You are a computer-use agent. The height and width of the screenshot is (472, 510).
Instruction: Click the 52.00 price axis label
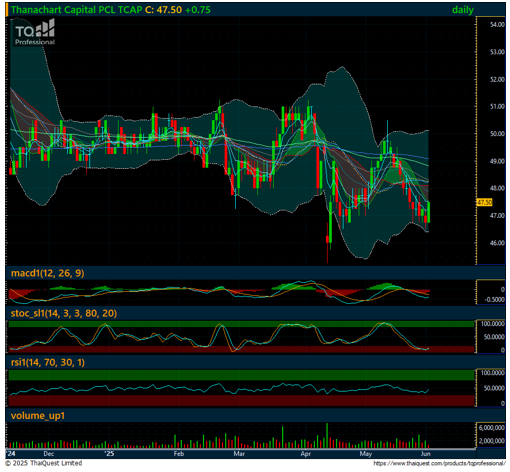(497, 79)
